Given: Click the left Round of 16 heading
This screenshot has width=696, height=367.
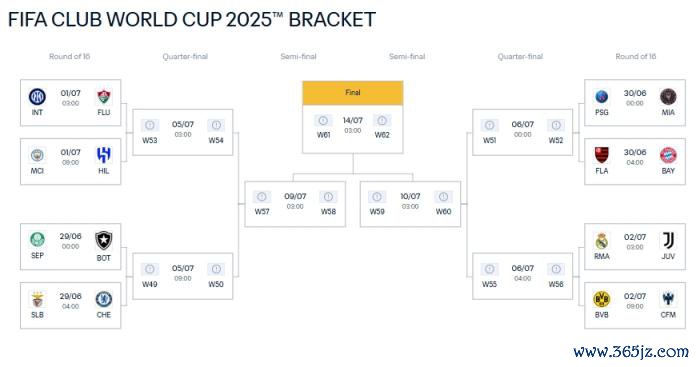Looking at the screenshot, I should click(x=70, y=56).
